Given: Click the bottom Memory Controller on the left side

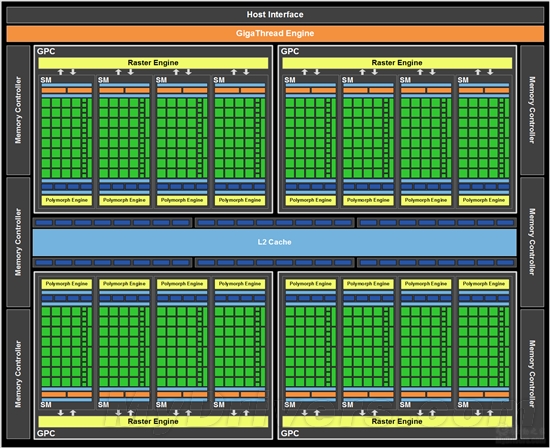Looking at the screenshot, I should point(18,374).
